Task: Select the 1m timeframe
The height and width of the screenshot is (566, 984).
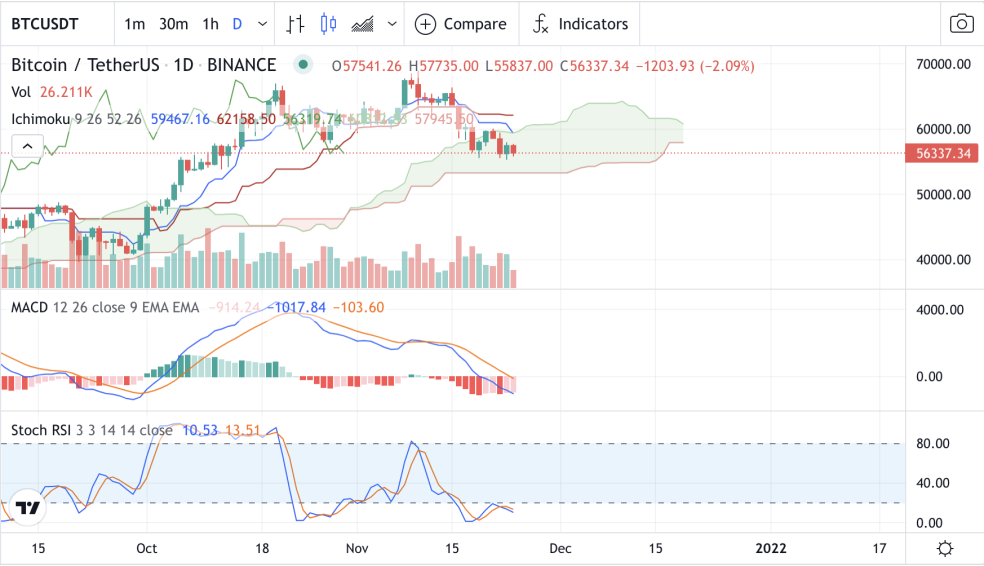Action: point(134,24)
